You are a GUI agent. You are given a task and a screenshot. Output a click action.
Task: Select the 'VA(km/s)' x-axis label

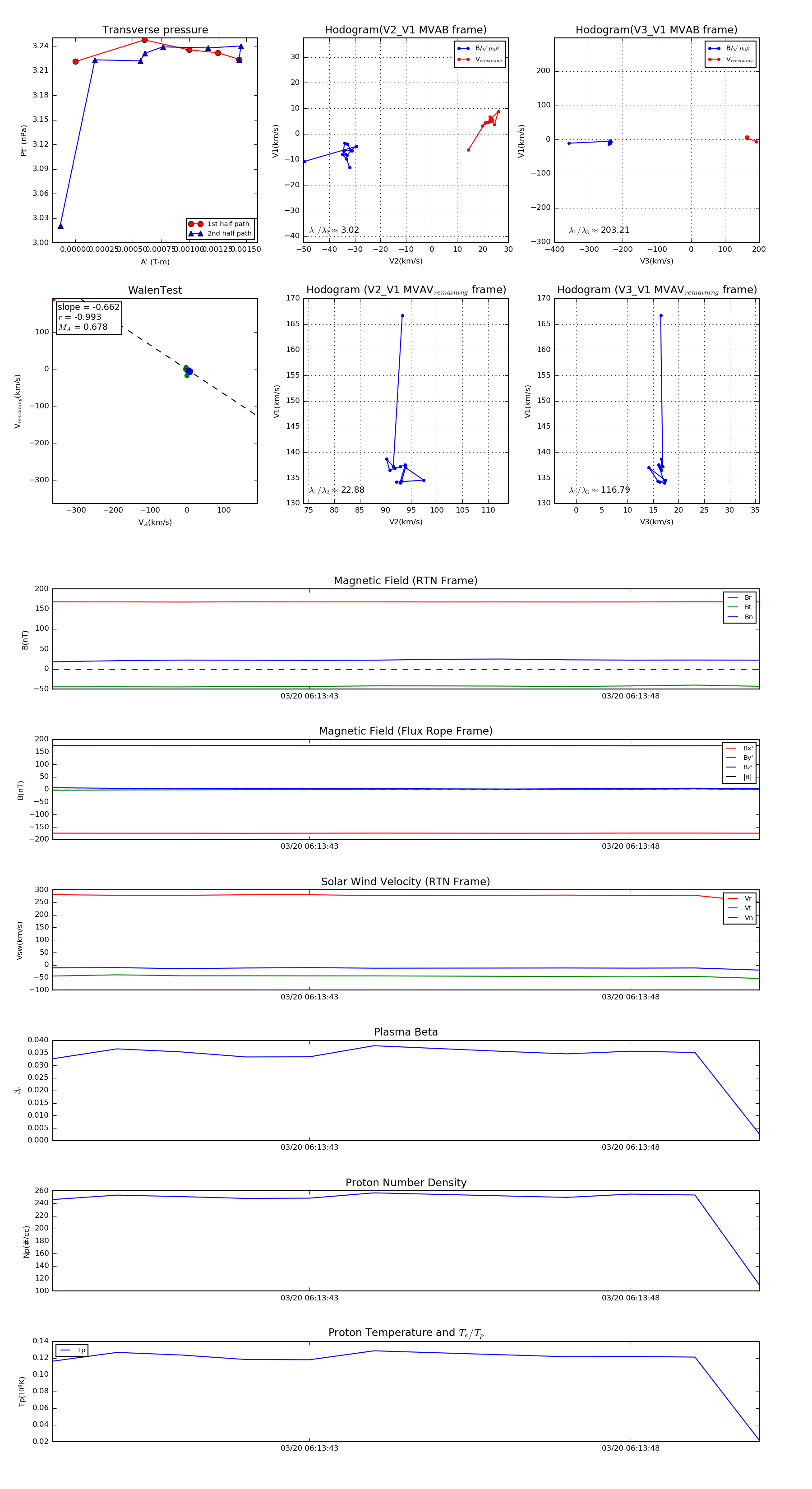(x=155, y=523)
